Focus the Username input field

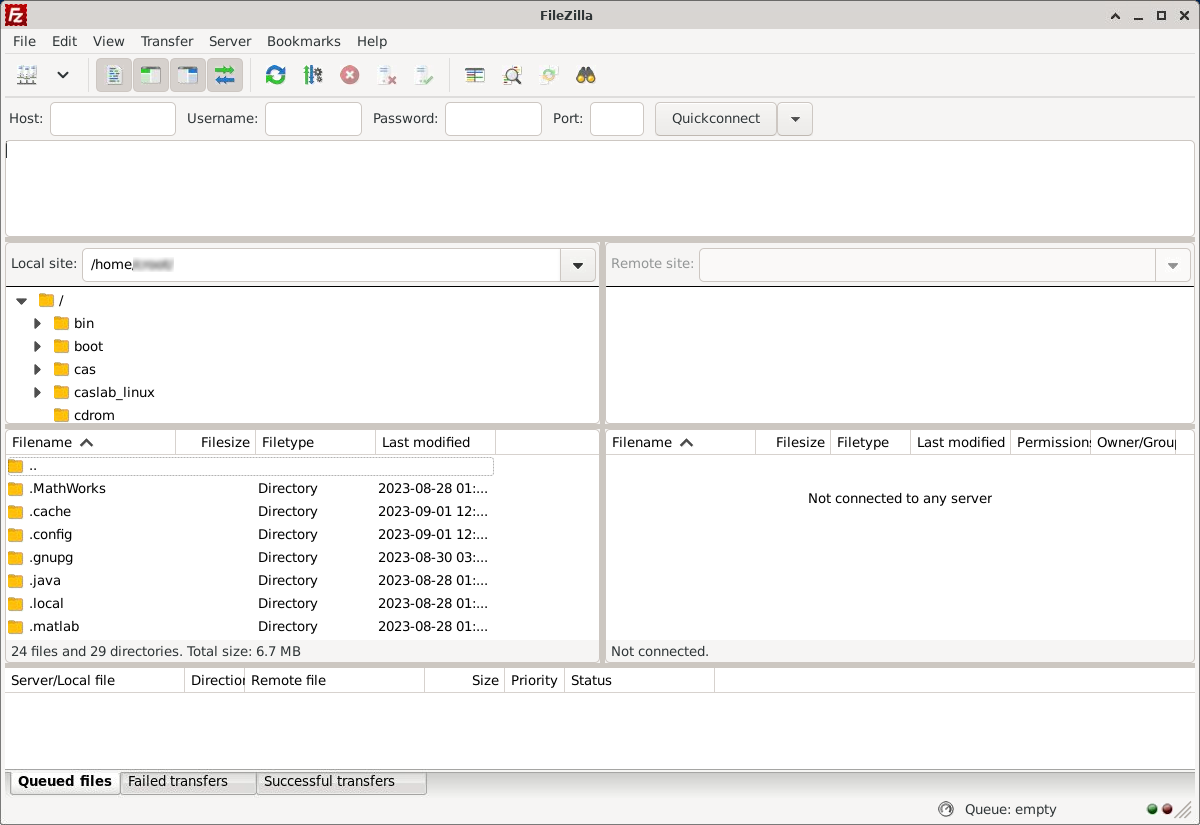pos(313,118)
